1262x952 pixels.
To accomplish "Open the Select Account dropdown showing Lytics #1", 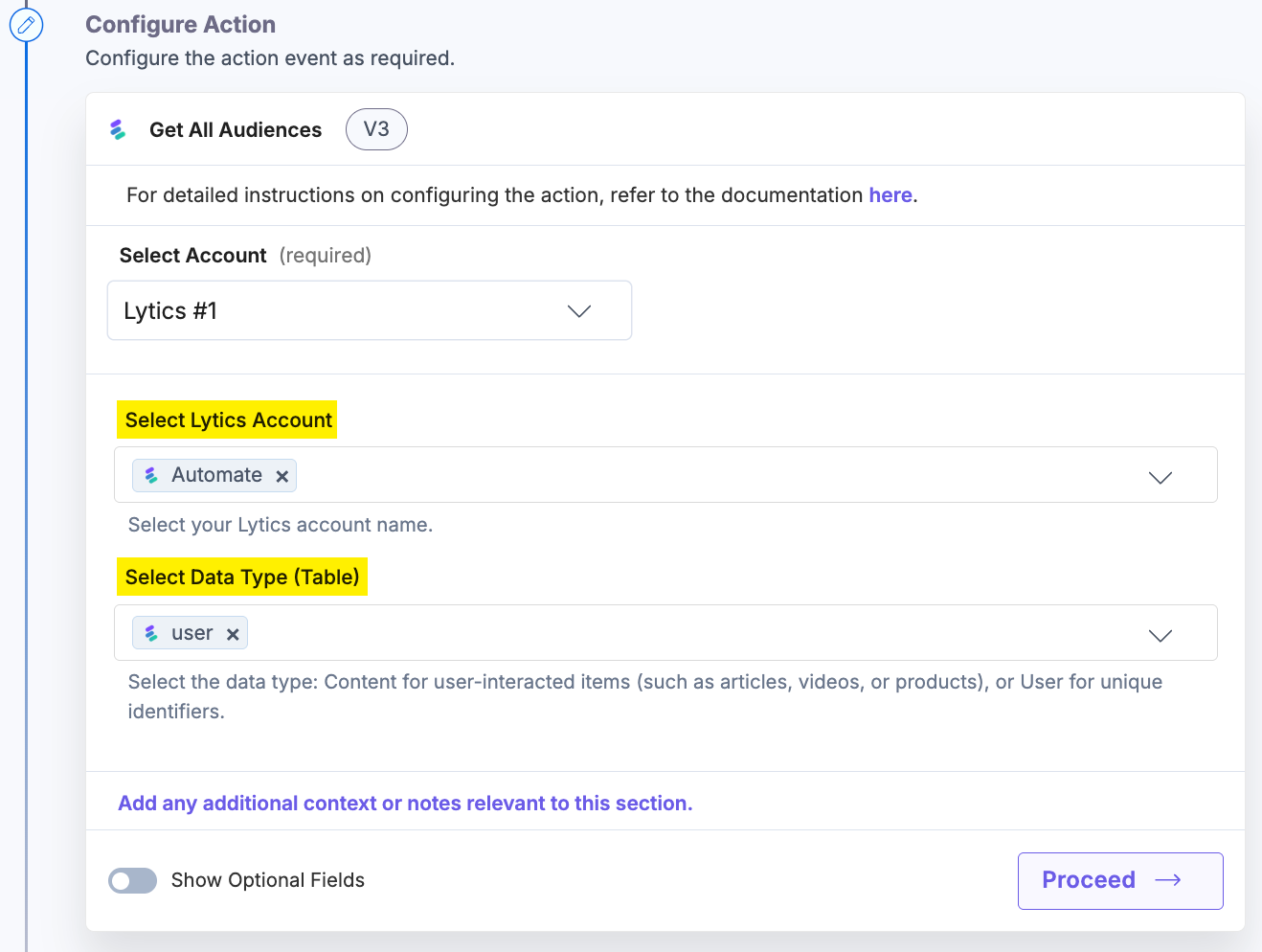I will click(x=370, y=310).
